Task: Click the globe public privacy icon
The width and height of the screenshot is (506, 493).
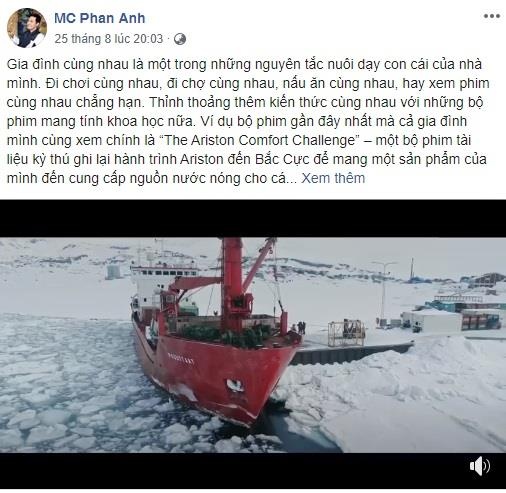Action: (180, 39)
